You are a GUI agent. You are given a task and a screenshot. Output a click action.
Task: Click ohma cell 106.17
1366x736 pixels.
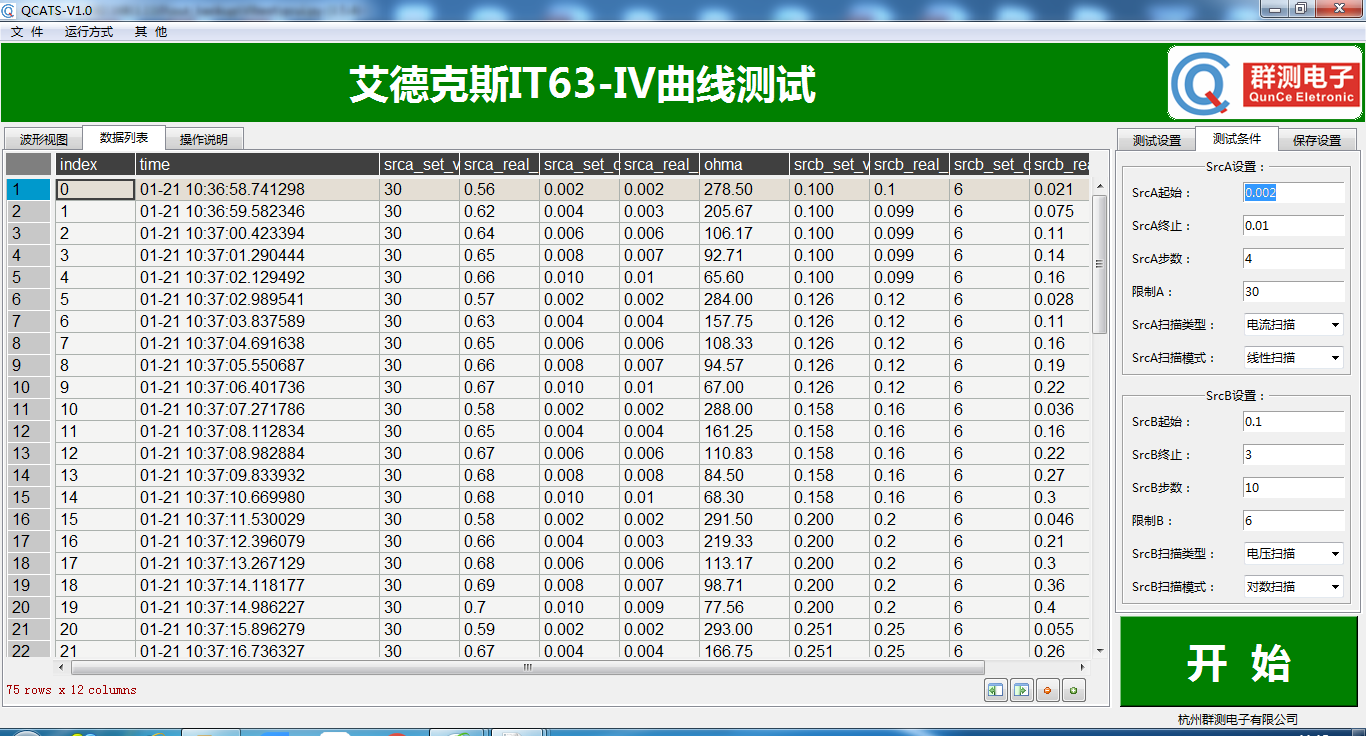(744, 233)
